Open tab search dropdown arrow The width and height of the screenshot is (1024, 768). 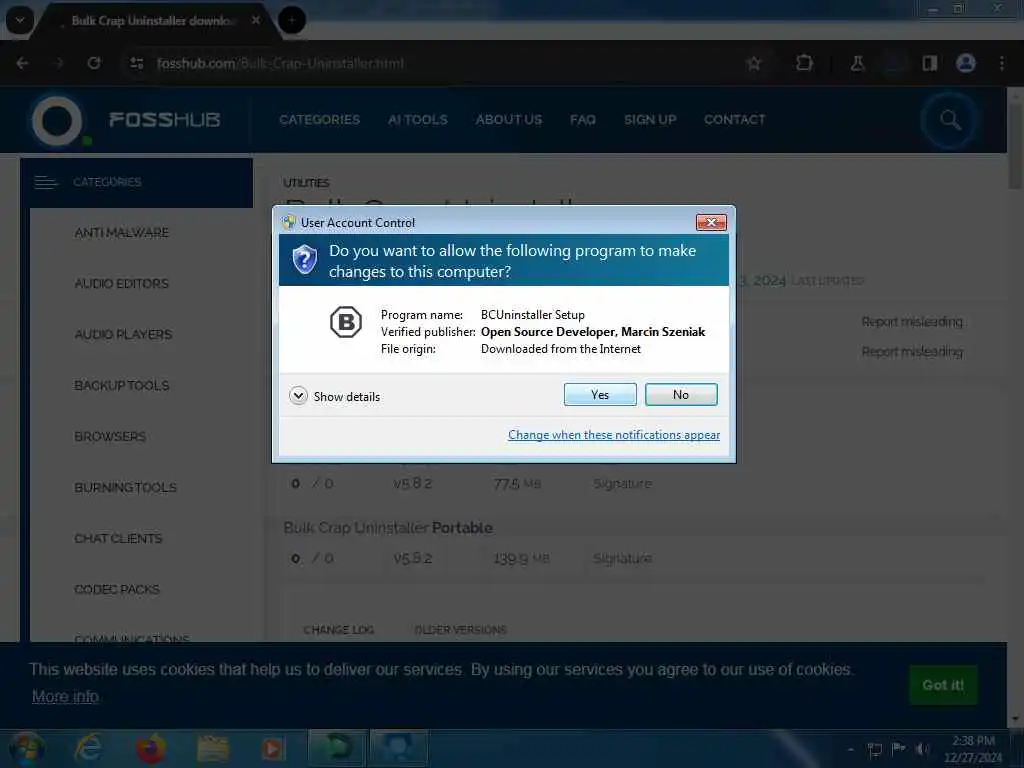point(20,20)
